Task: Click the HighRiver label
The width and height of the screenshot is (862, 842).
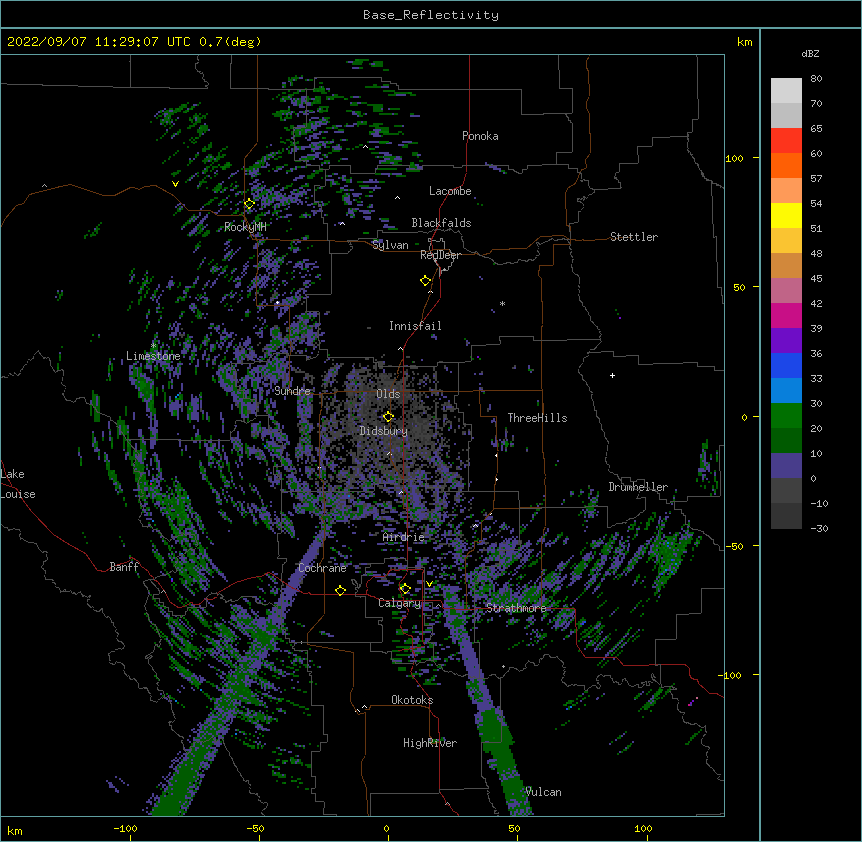Action: pos(430,743)
